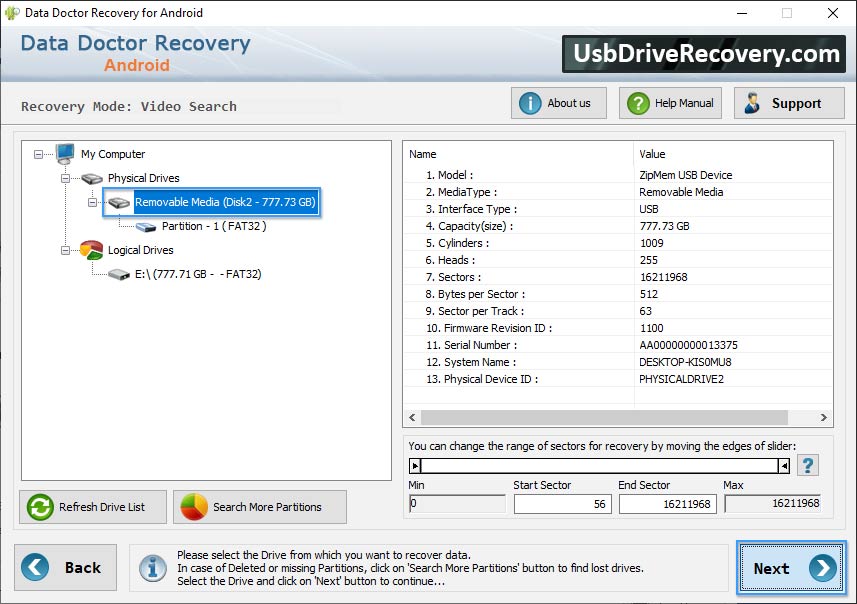Close the Data Doctor Recovery window

tap(832, 13)
